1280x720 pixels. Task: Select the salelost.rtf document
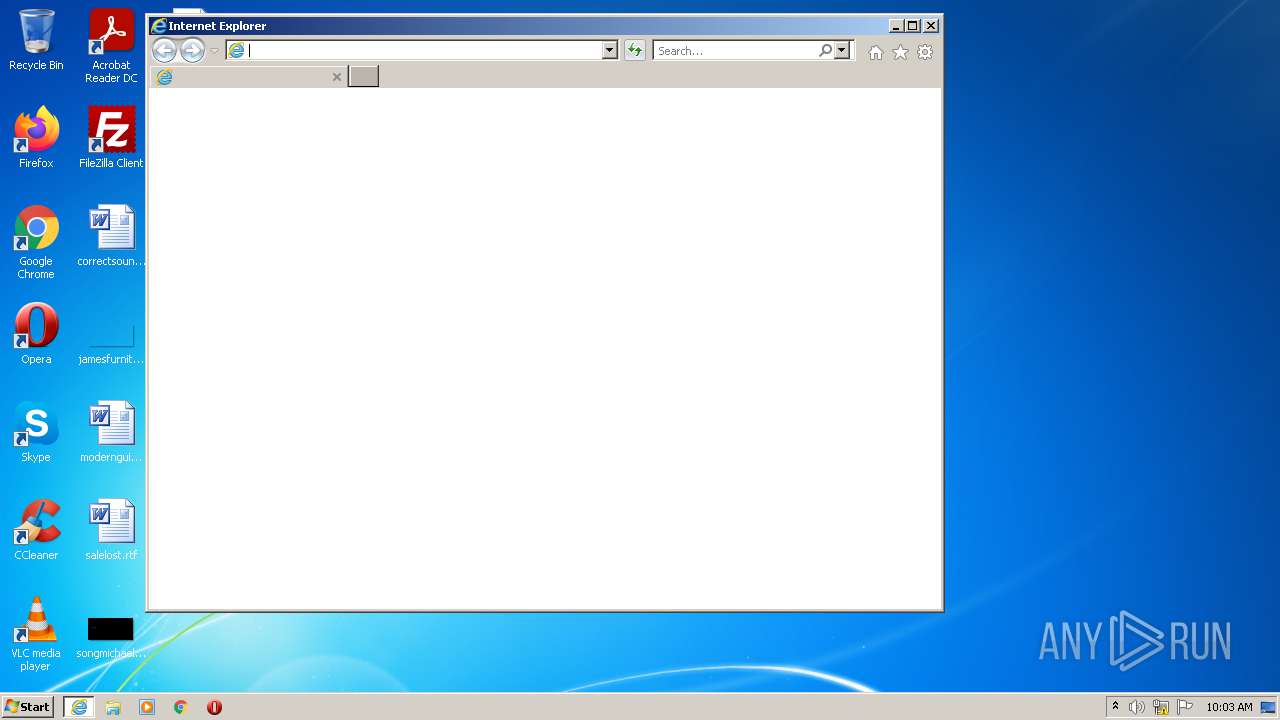click(111, 530)
